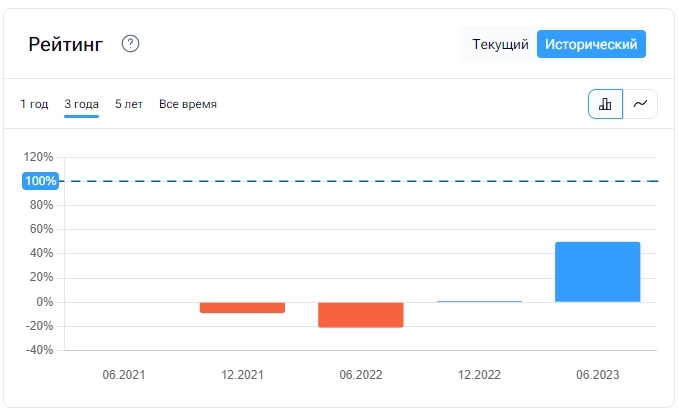Click the Рейтинг heading
This screenshot has width=679, height=415.
click(65, 44)
